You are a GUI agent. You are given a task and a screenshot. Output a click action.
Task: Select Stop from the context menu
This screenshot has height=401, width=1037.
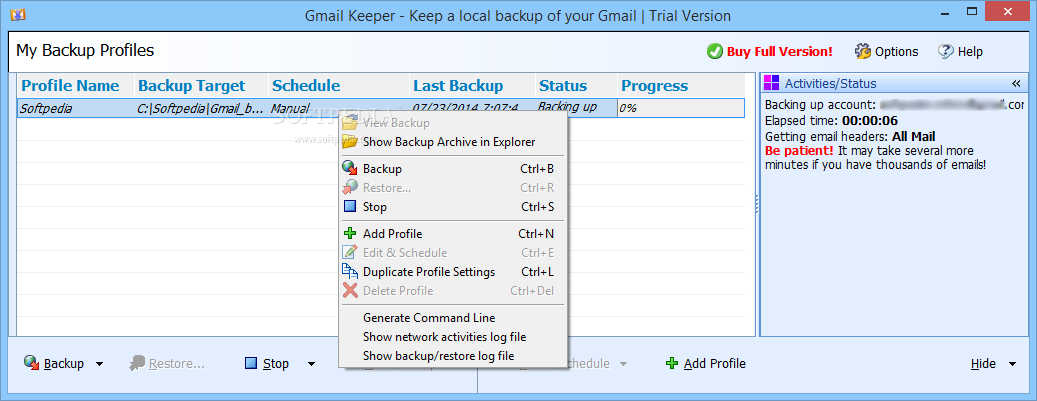coord(452,207)
